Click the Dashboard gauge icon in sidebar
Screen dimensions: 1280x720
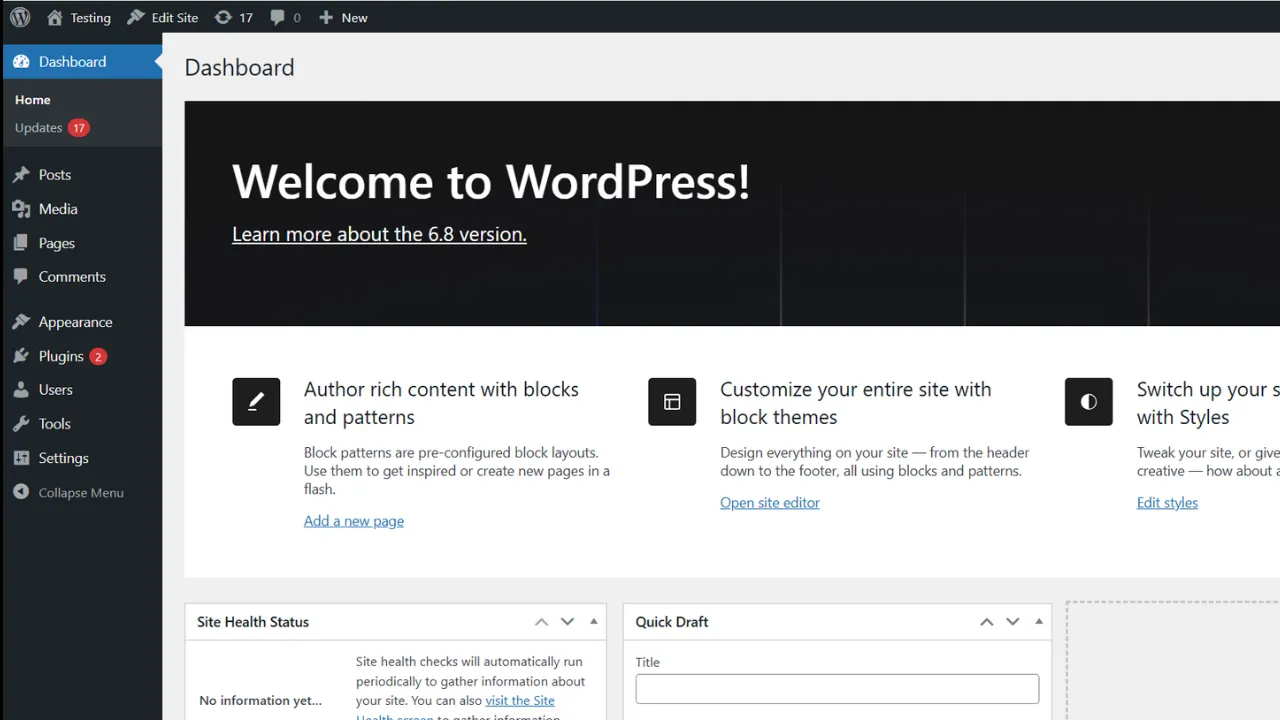[21, 61]
